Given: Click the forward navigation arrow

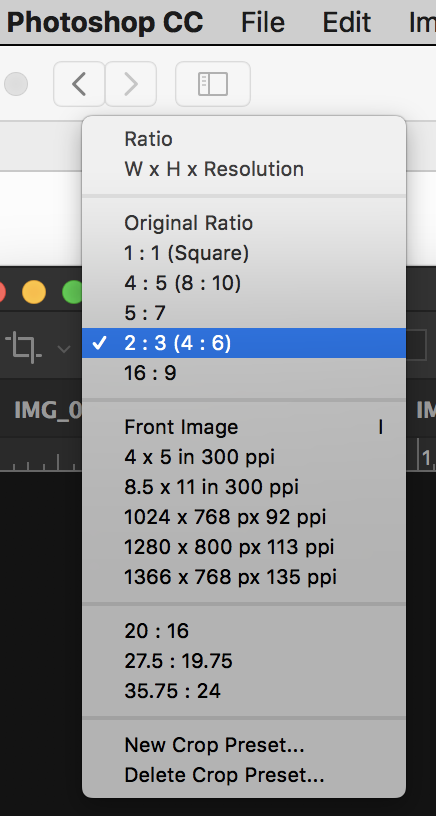Looking at the screenshot, I should (x=131, y=84).
